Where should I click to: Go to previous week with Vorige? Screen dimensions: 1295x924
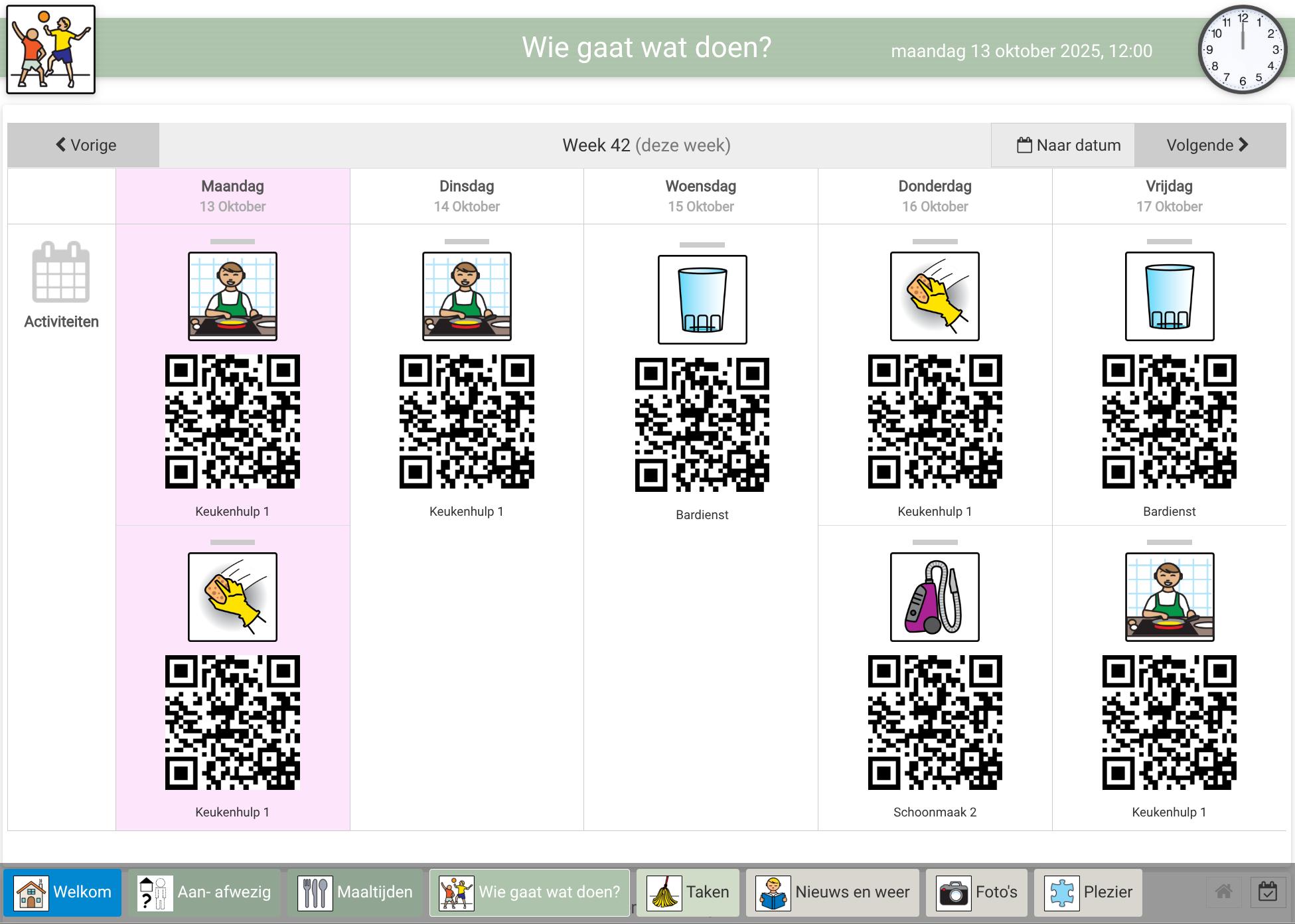84,145
